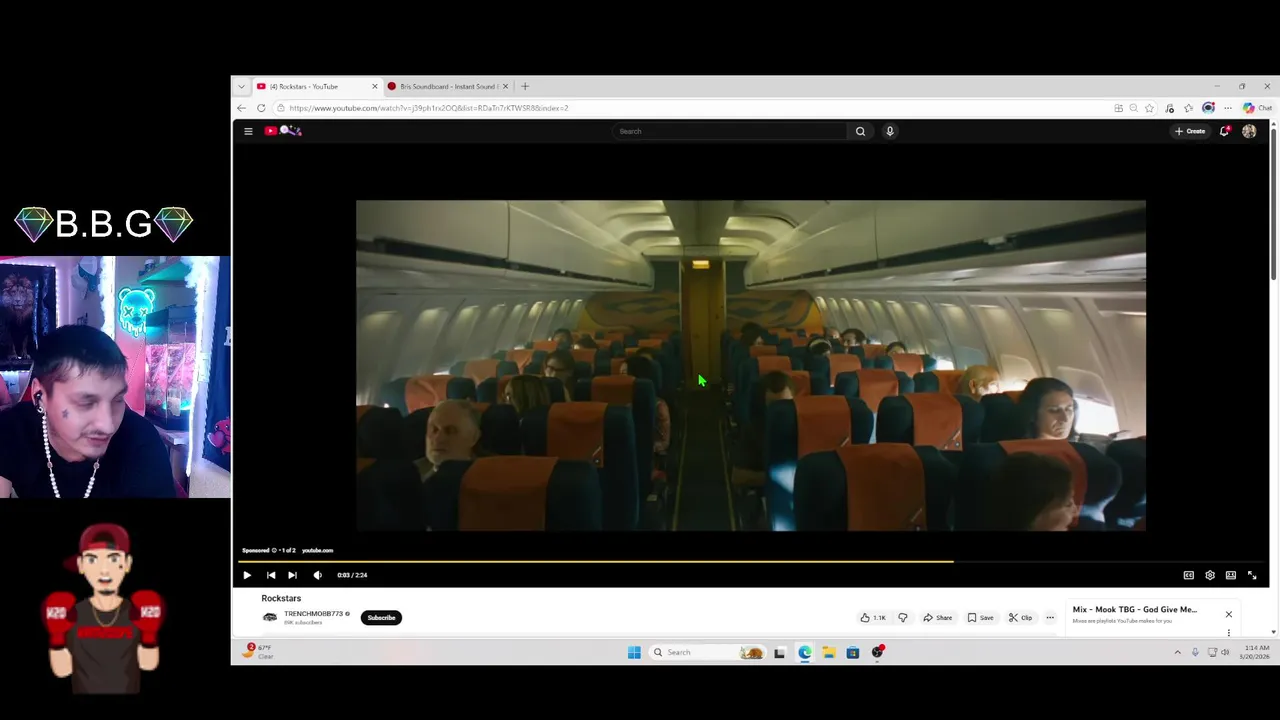
Task: Start voice search with microphone icon
Action: pos(890,131)
